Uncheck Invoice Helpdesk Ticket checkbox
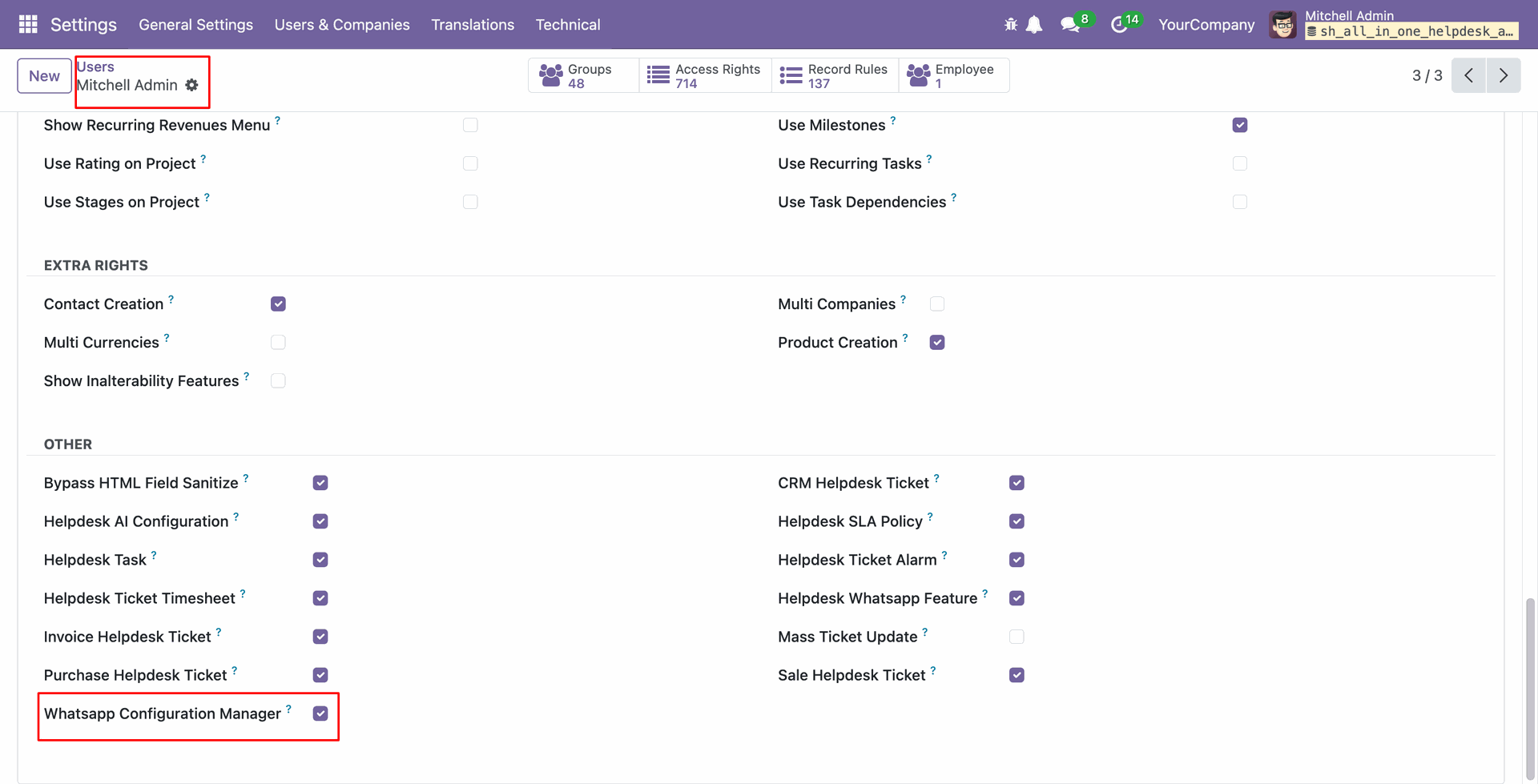The image size is (1538, 784). [x=320, y=637]
